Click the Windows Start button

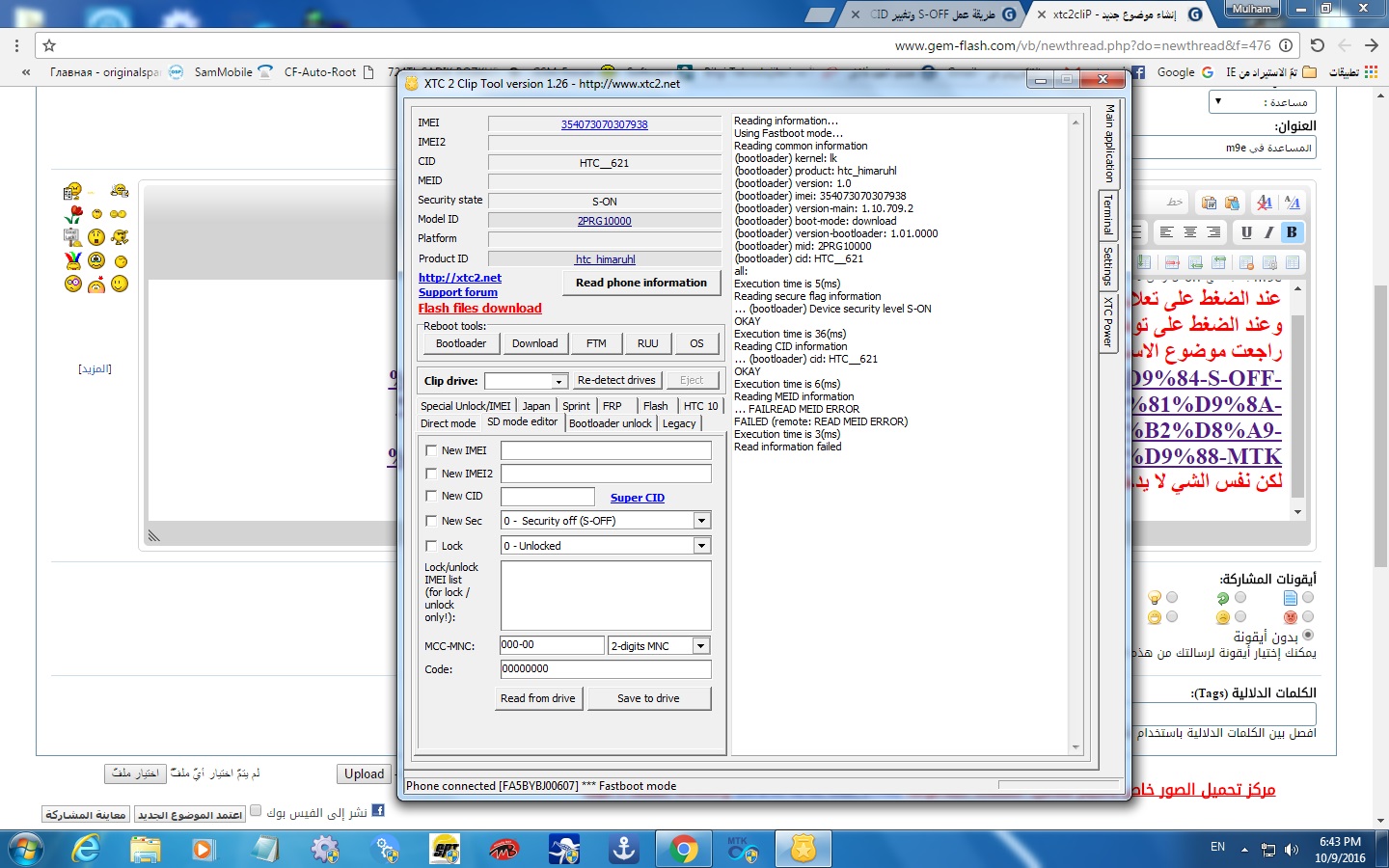coord(26,849)
